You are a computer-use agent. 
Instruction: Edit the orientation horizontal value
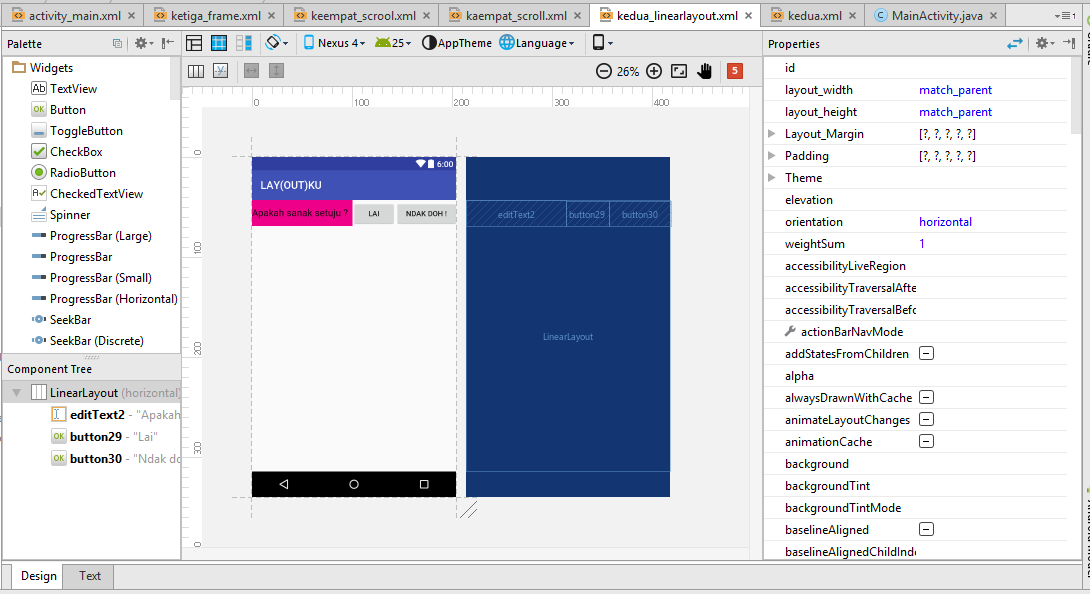point(945,222)
